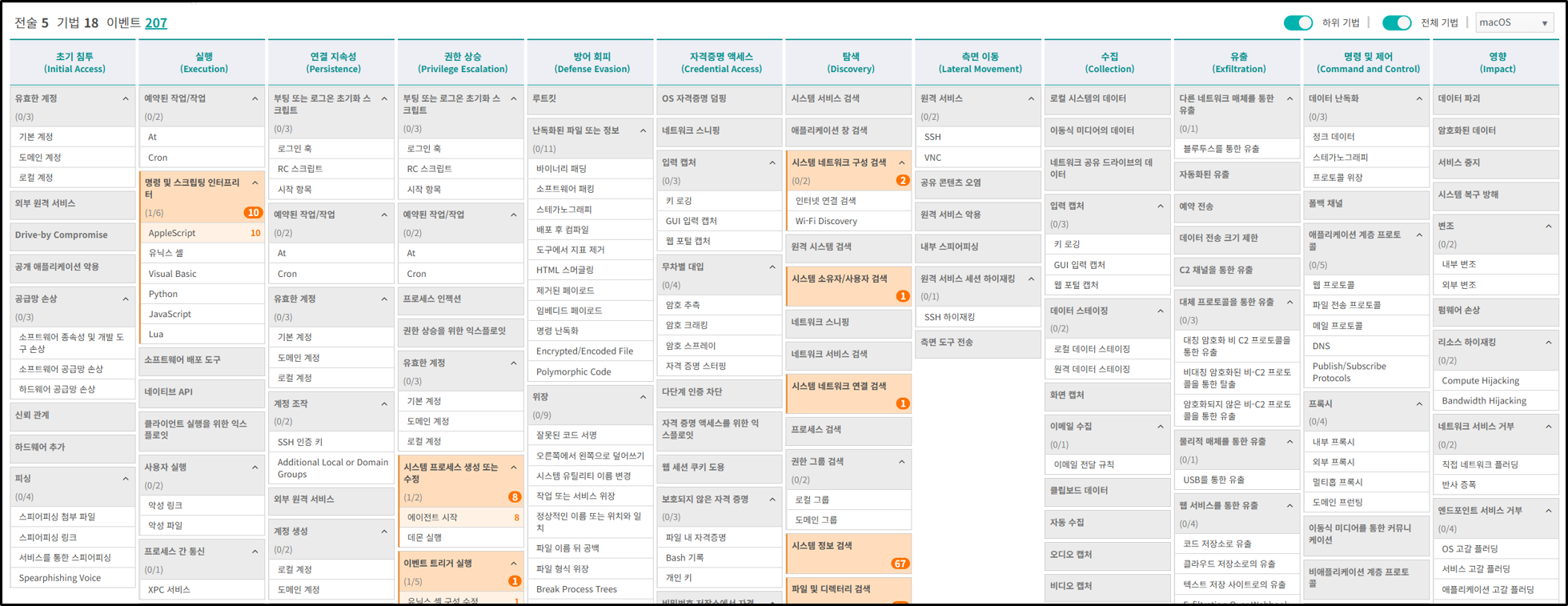Collapse 유효한 계정 chevron under Initial Access
1568x606 pixels.
(x=126, y=98)
